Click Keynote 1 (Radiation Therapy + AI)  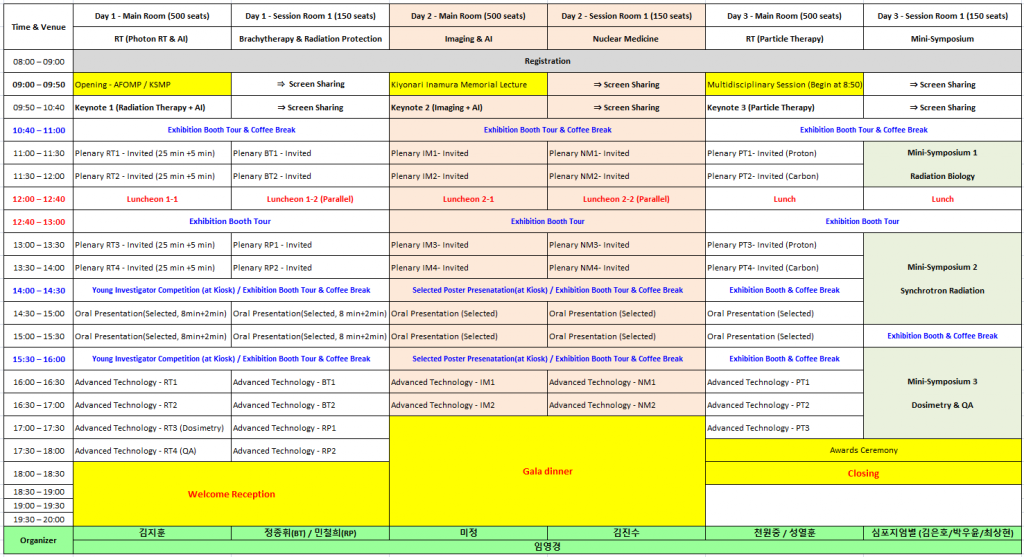pos(152,107)
